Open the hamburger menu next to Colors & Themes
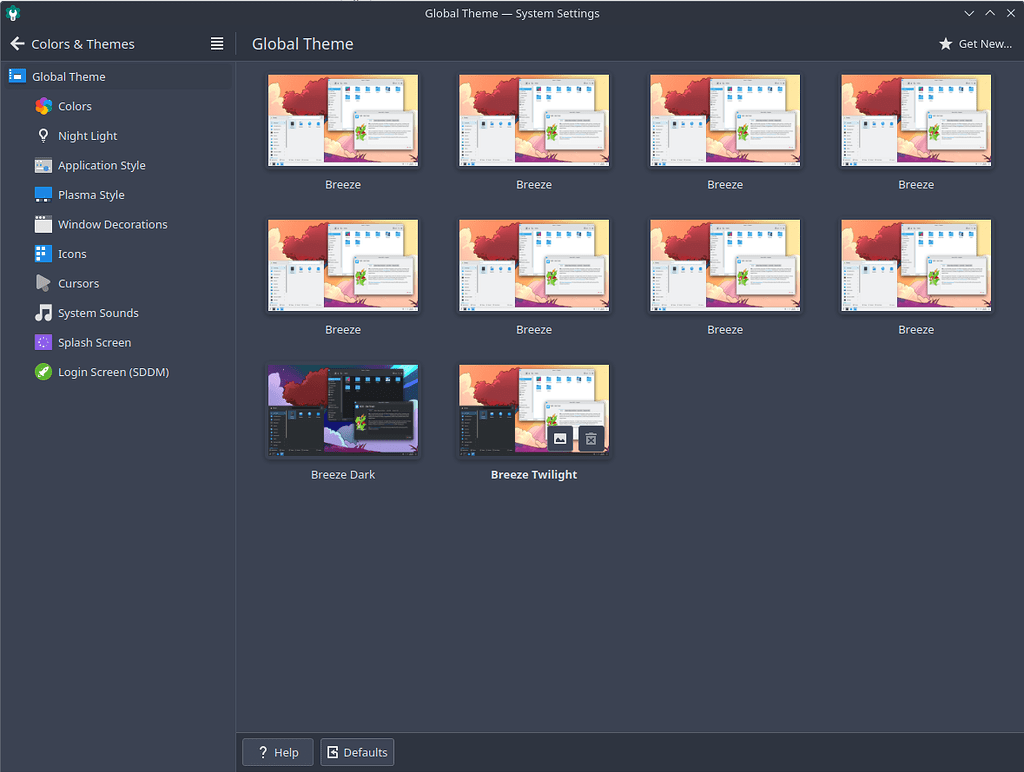The image size is (1024, 772). 216,43
